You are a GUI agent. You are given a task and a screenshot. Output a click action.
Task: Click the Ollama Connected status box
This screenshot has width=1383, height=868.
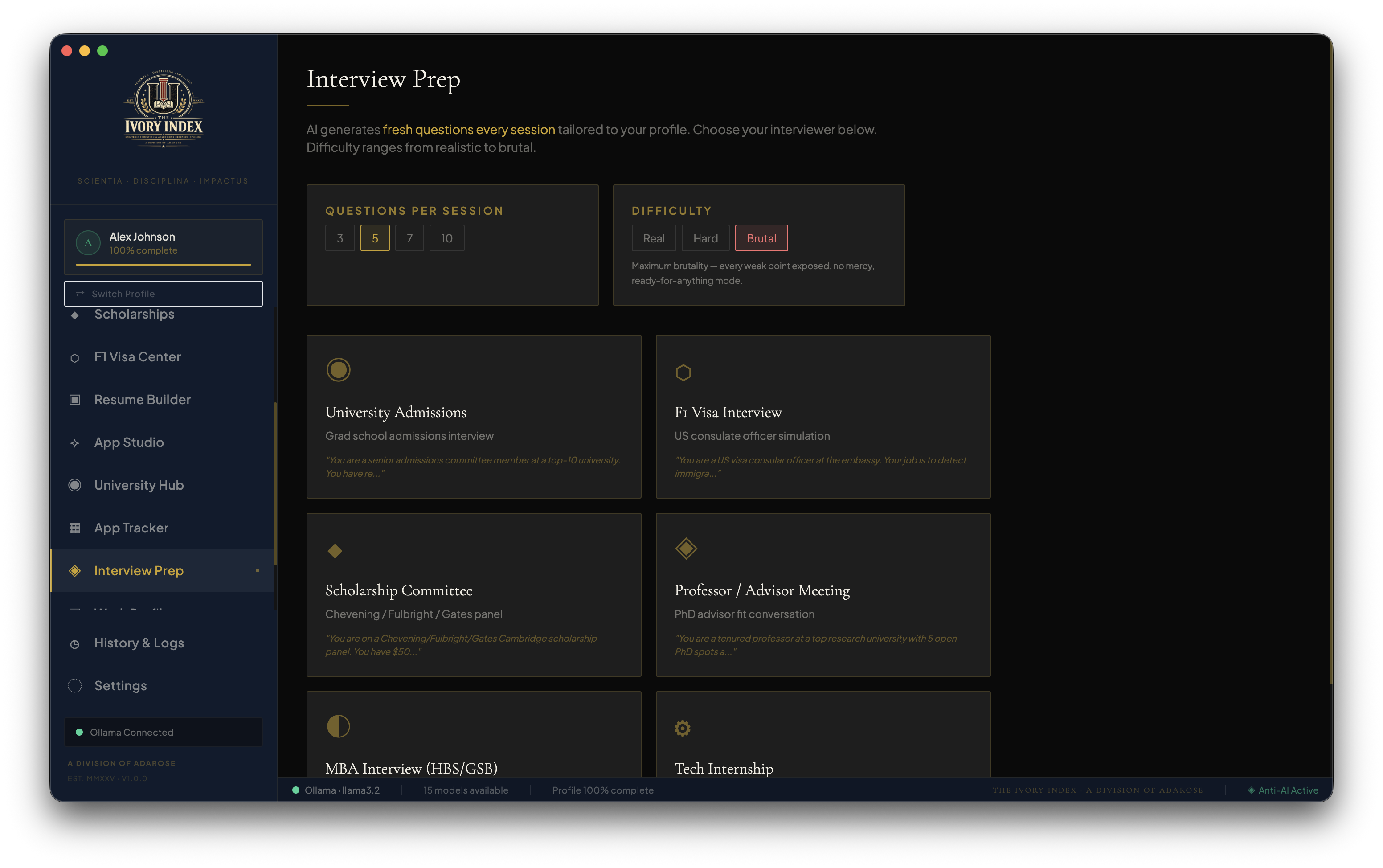164,732
